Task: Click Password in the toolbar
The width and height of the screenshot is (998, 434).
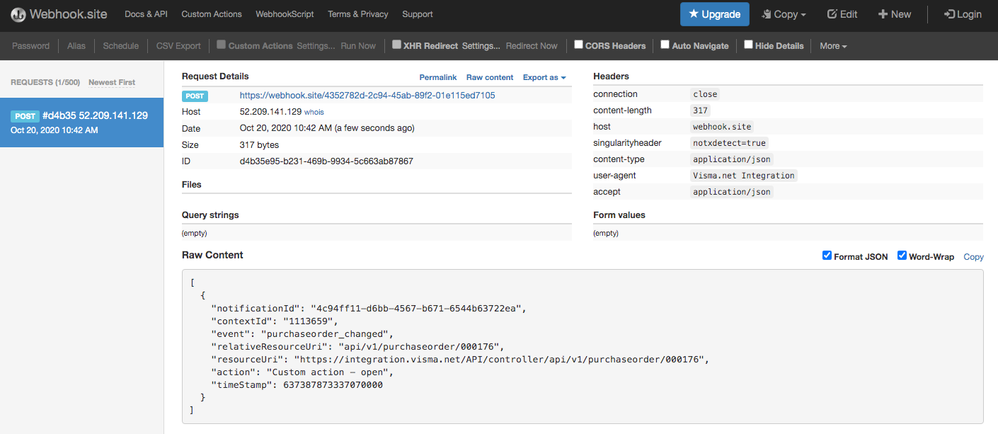Action: [x=31, y=46]
